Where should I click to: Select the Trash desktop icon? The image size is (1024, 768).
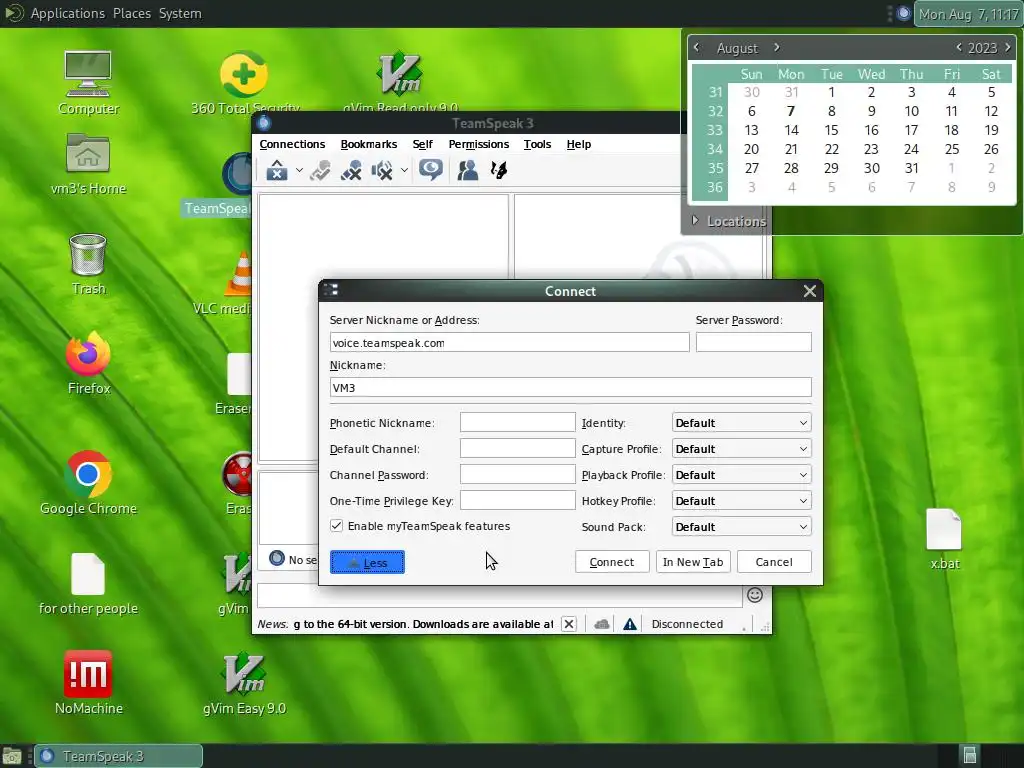(88, 264)
